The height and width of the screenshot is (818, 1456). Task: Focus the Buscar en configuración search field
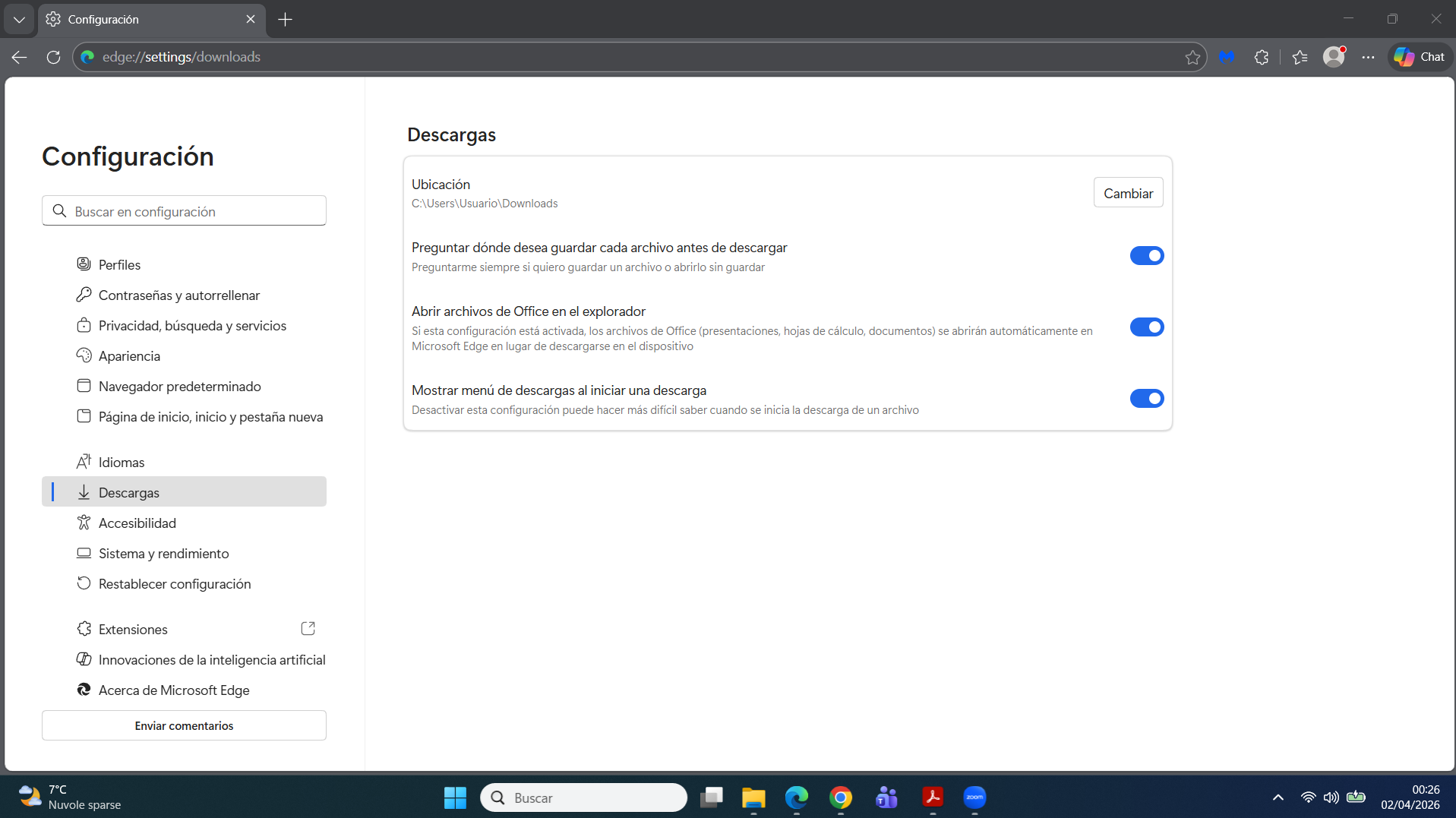coord(184,211)
